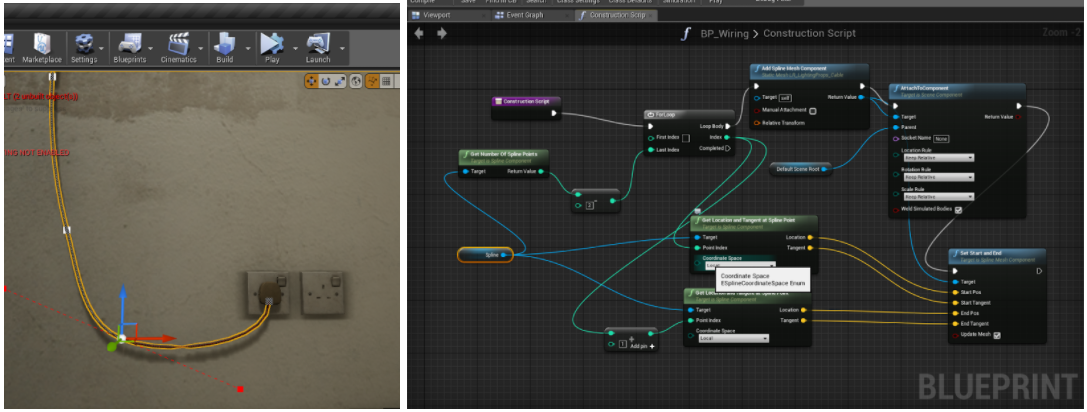The height and width of the screenshot is (412, 1087).
Task: Select the Spline variable node
Action: pyautogui.click(x=485, y=255)
